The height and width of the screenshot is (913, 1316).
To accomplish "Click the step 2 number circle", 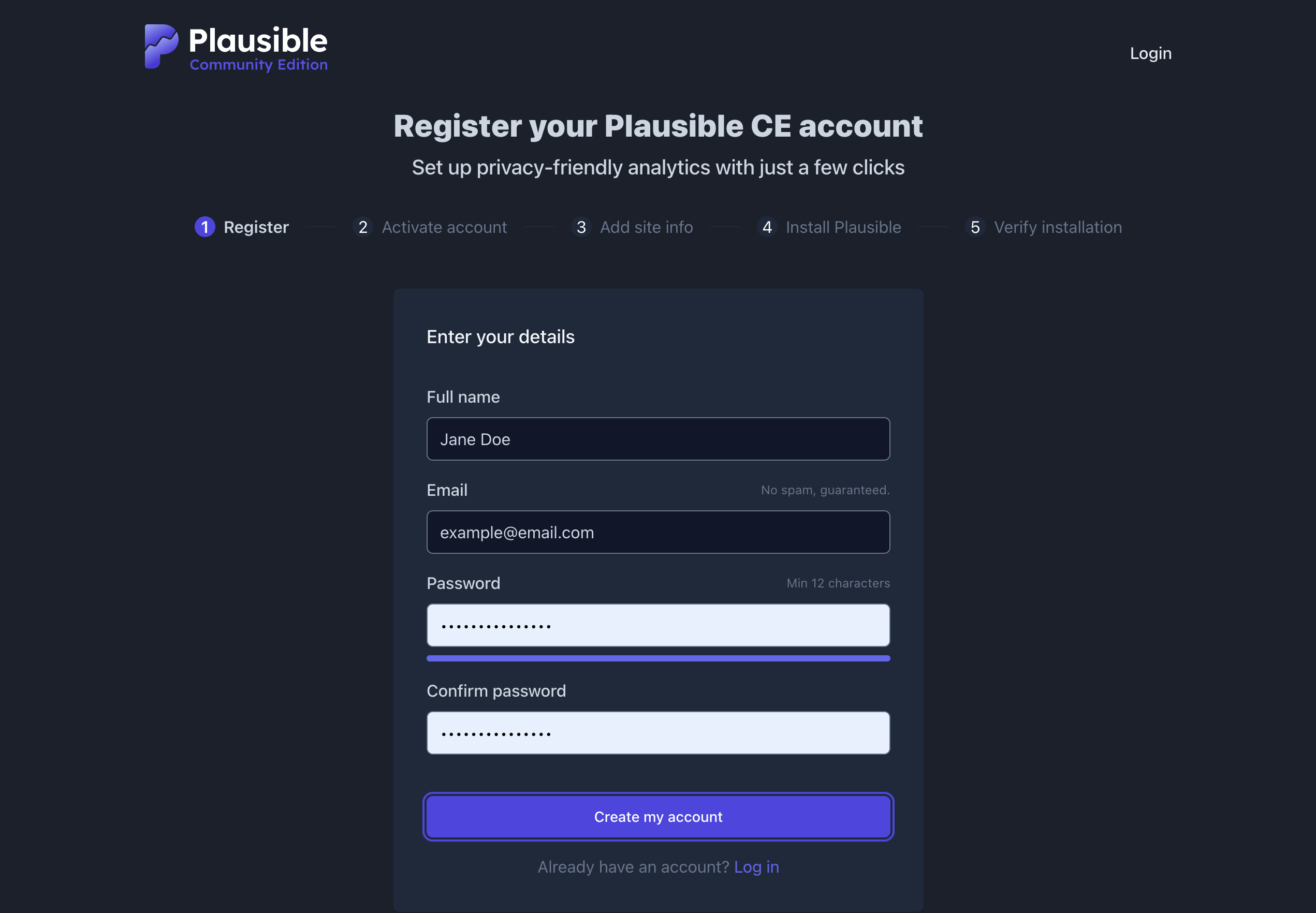I will pos(363,227).
